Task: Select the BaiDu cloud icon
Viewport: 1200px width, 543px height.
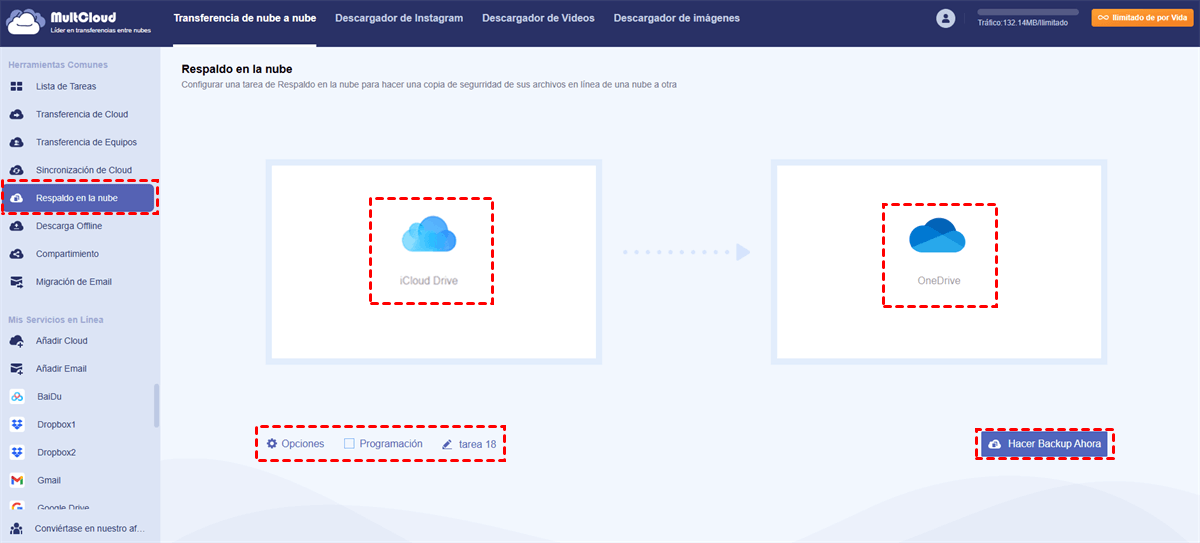Action: [17, 397]
